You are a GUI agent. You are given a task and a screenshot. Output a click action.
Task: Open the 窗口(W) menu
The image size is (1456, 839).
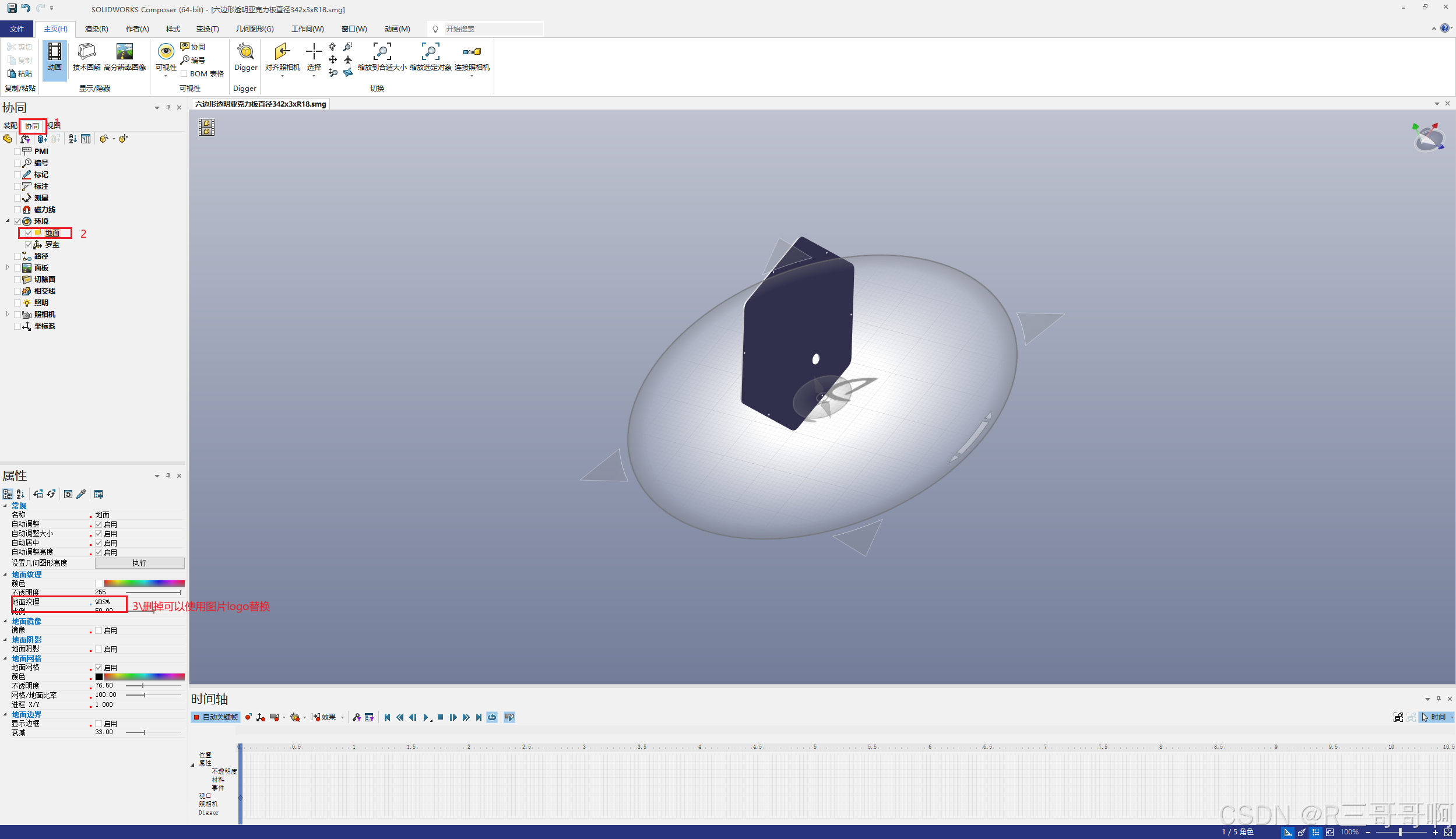tap(354, 28)
